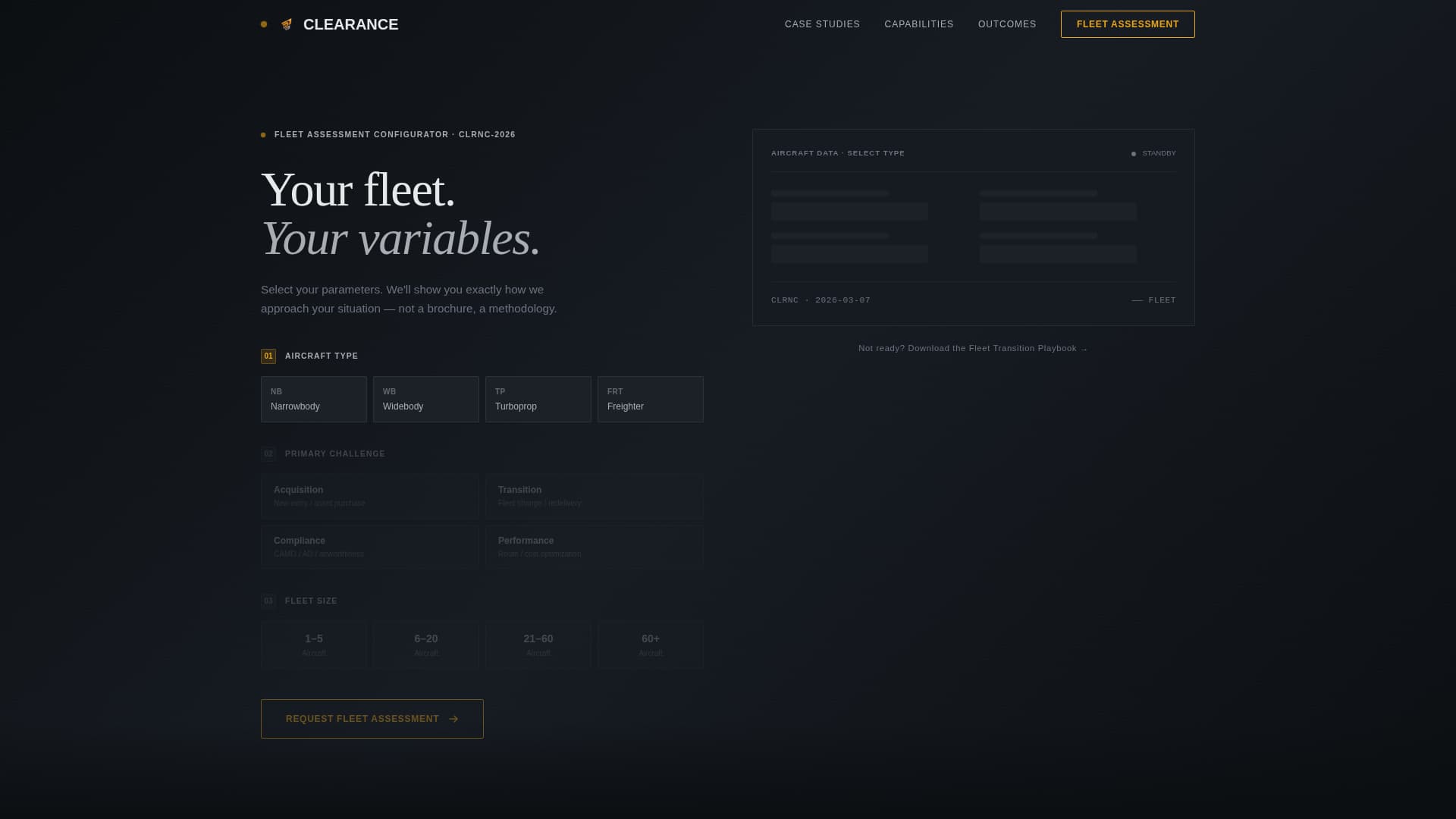Click the CLEARANCE brand name
Image resolution: width=1456 pixels, height=819 pixels.
pyautogui.click(x=350, y=24)
